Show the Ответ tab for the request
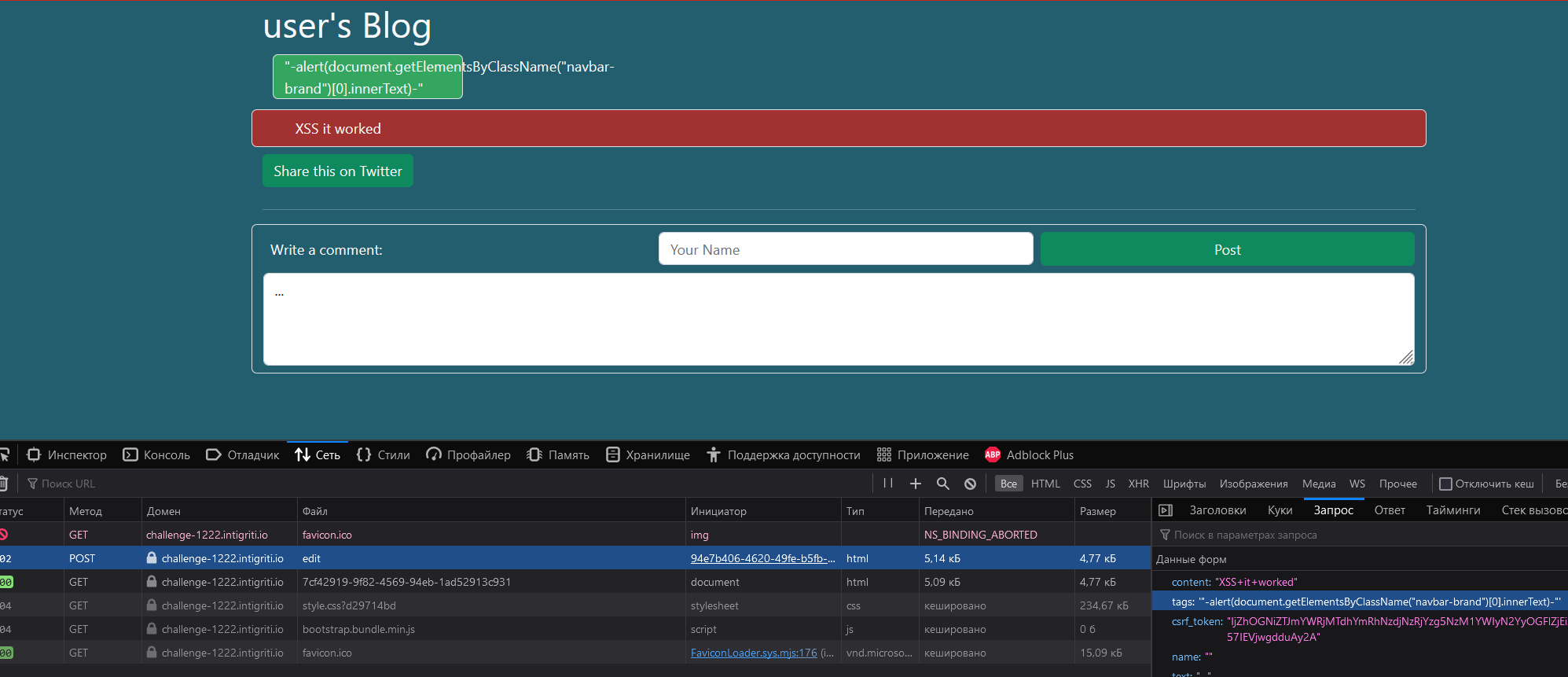Viewport: 1568px width, 677px height. (x=1390, y=510)
